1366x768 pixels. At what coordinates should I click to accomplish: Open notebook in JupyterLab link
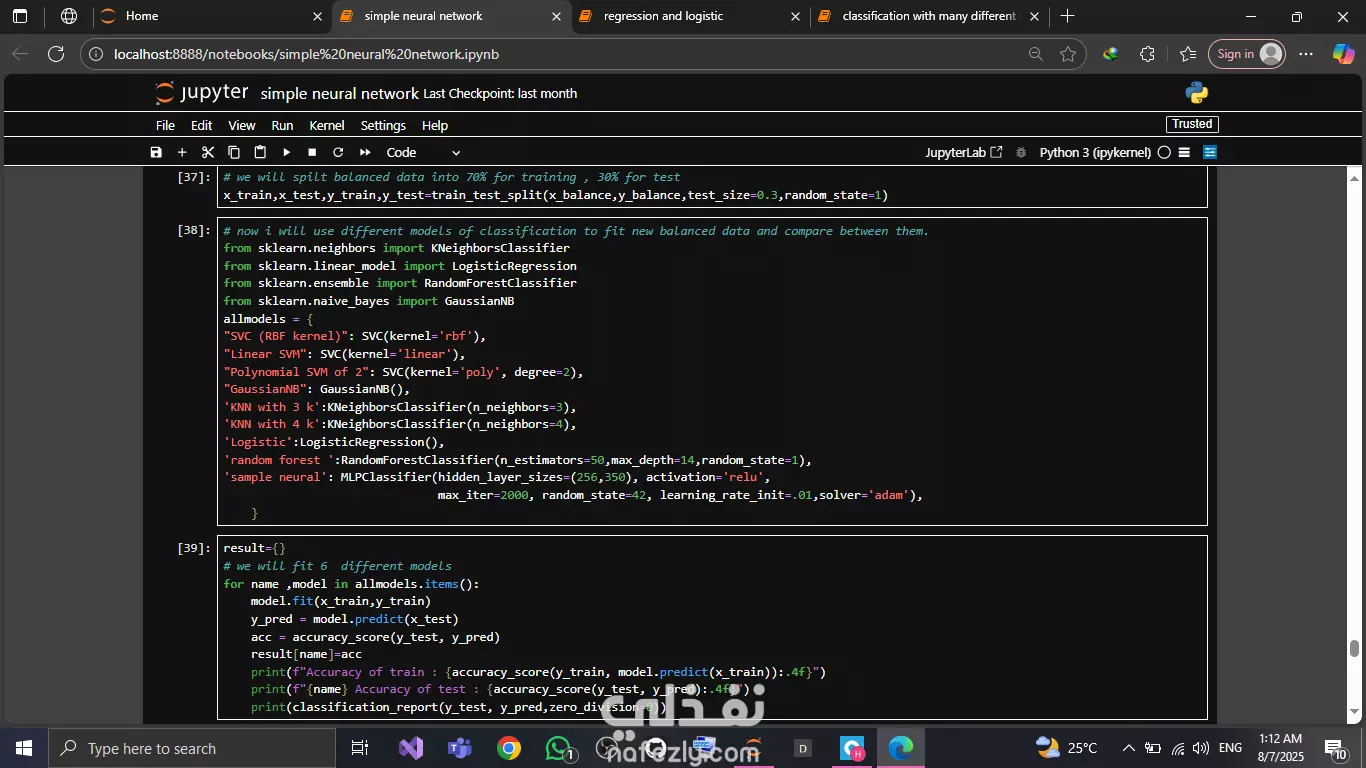[x=964, y=152]
